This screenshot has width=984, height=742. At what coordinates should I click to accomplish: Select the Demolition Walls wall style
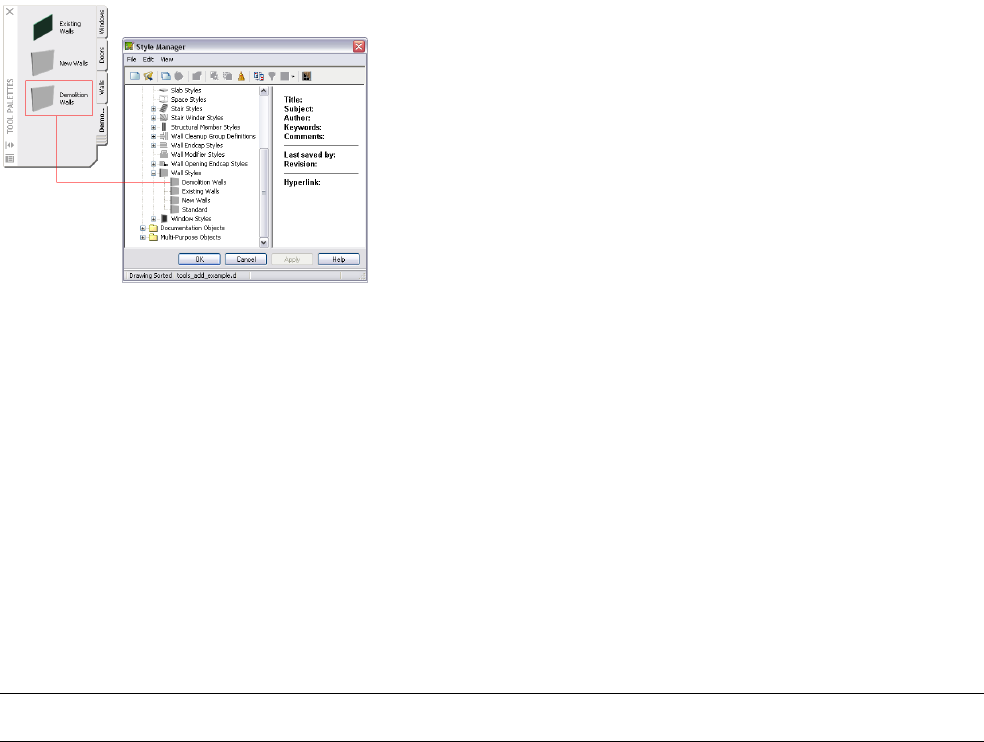coord(203,182)
